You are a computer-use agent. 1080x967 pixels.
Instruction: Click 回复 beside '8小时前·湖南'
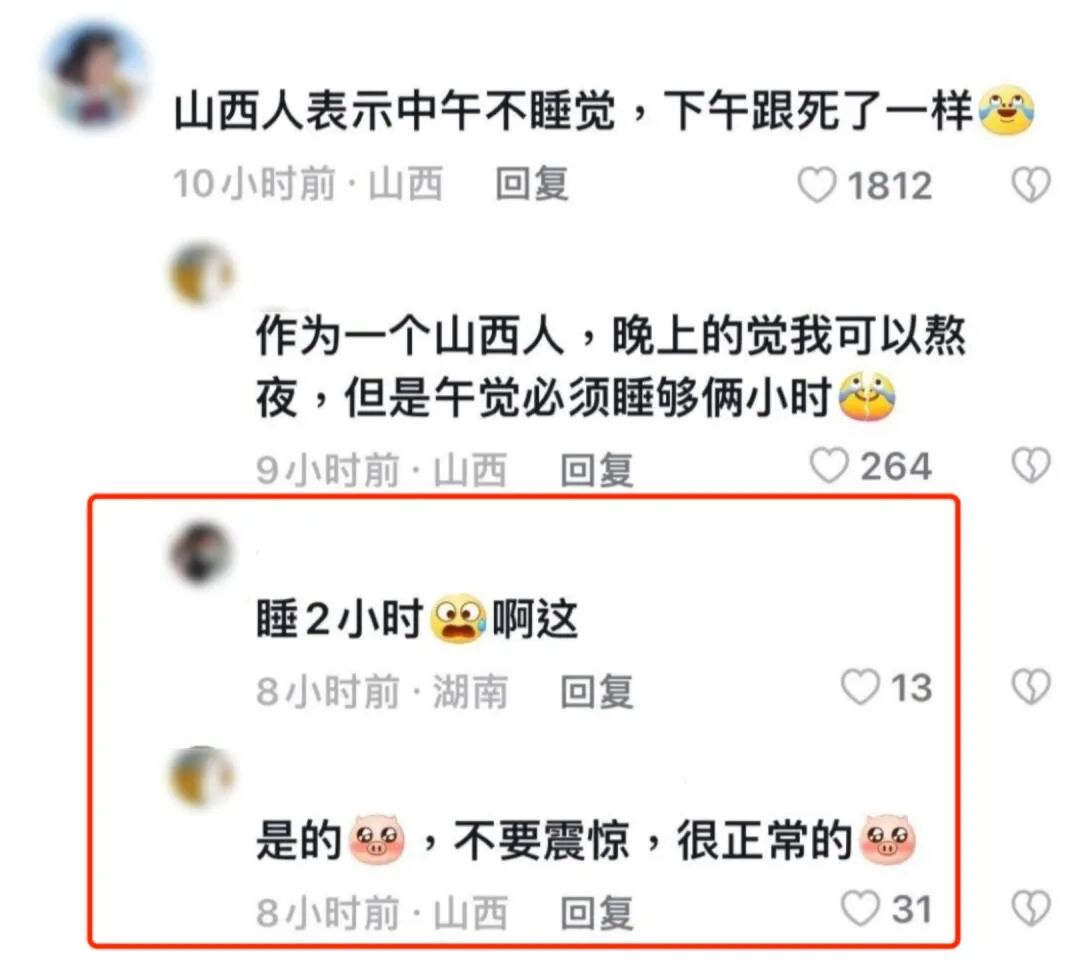coord(596,691)
